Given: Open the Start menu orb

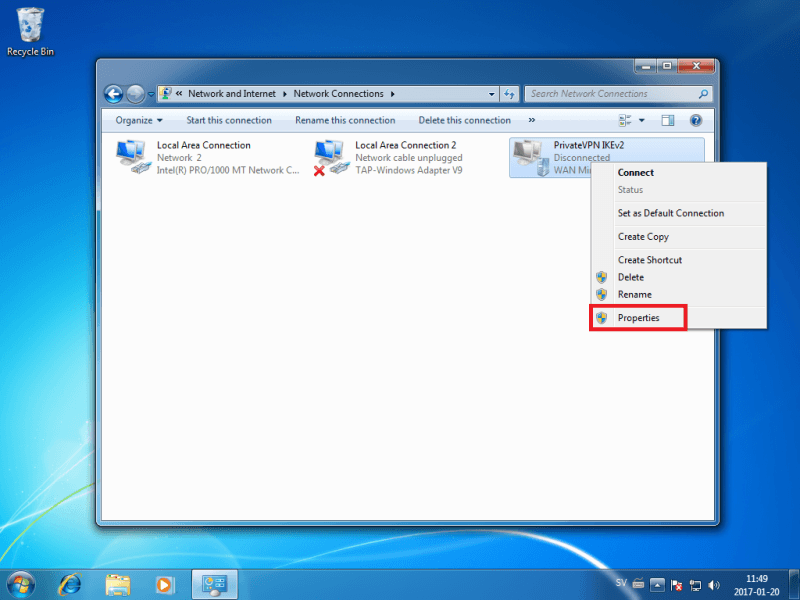Looking at the screenshot, I should tap(21, 583).
